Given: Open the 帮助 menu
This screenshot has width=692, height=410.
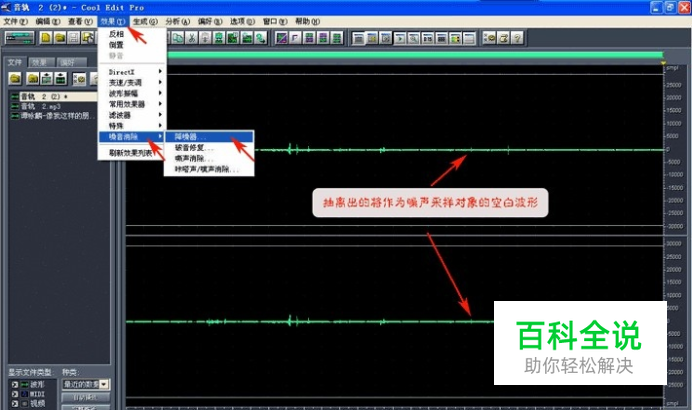Looking at the screenshot, I should point(307,21).
